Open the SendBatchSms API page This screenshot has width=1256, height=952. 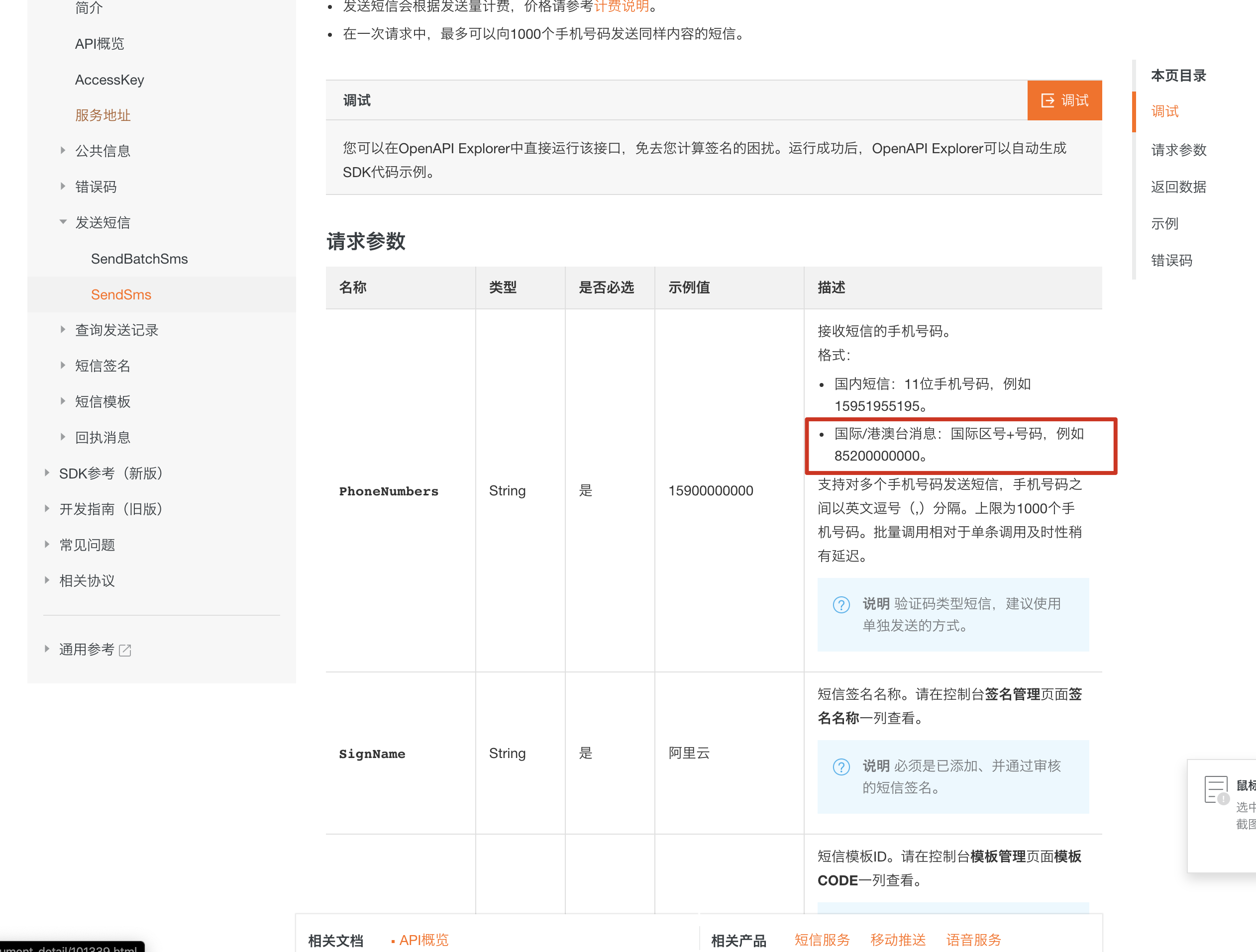tap(139, 259)
